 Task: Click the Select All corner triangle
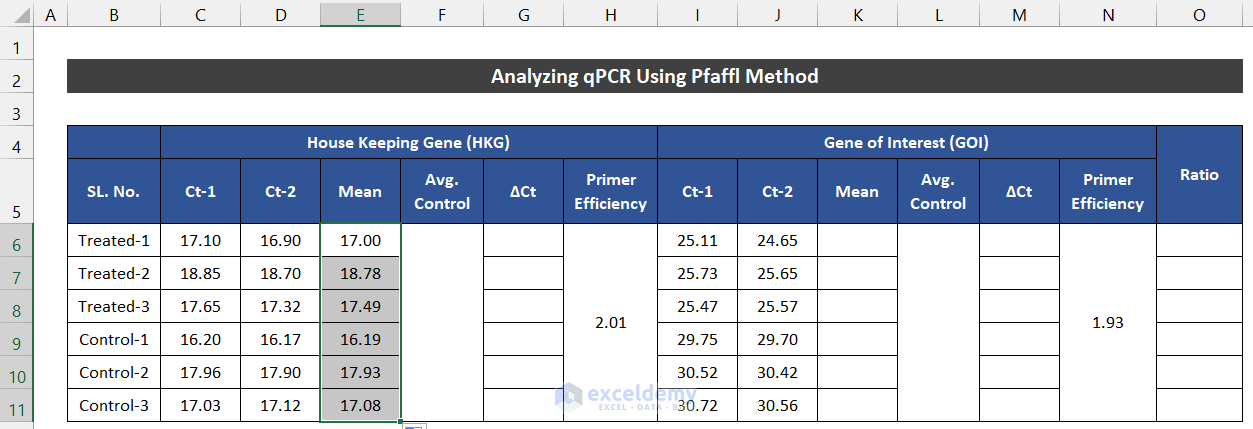tap(17, 14)
